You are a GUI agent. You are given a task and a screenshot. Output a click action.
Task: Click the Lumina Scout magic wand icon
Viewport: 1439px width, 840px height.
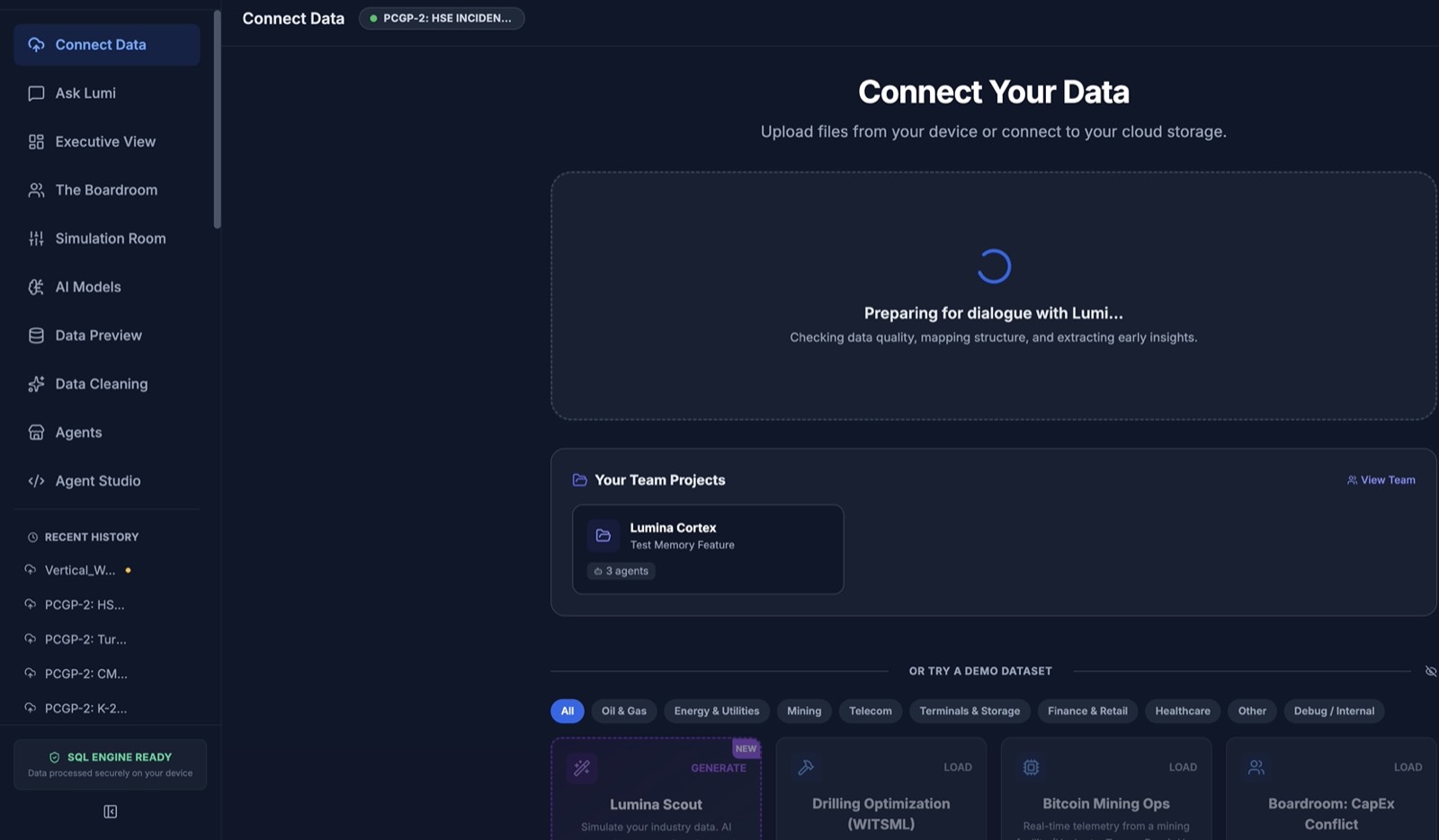pyautogui.click(x=582, y=768)
